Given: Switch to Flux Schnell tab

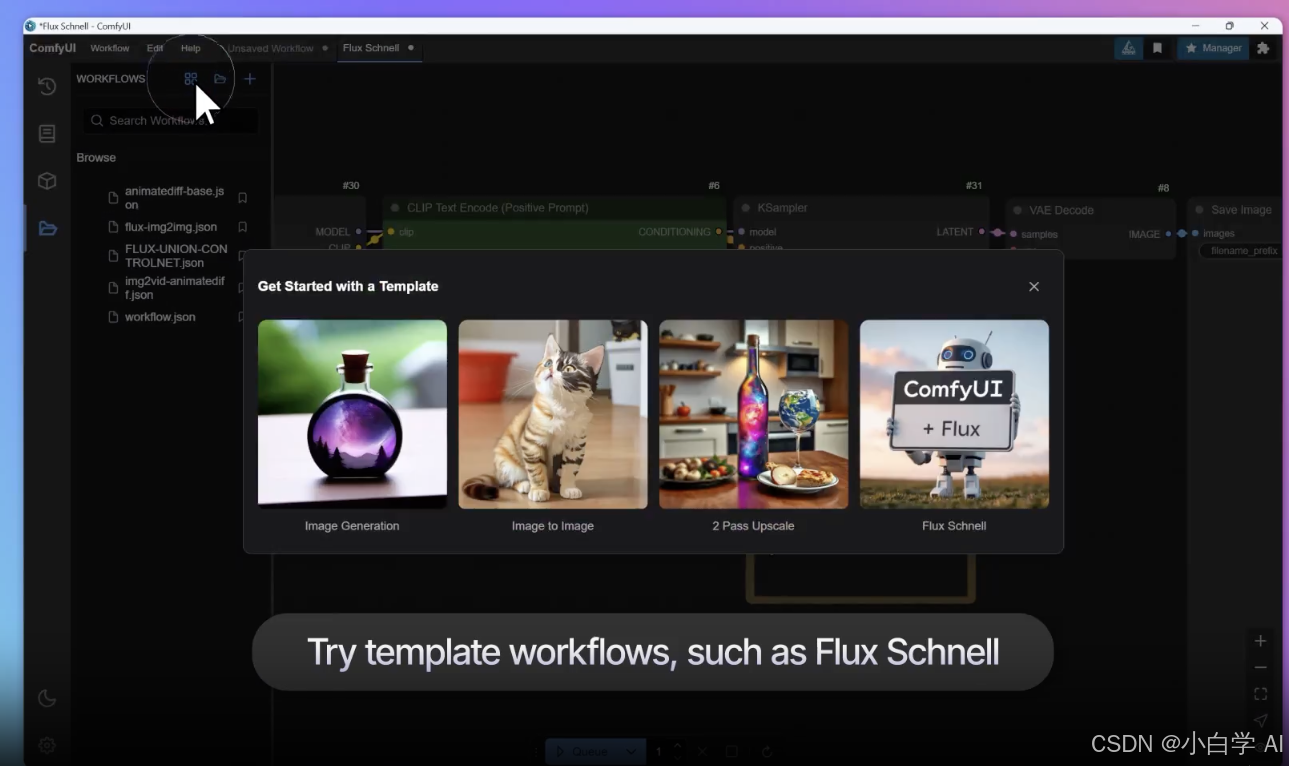Looking at the screenshot, I should [x=371, y=48].
